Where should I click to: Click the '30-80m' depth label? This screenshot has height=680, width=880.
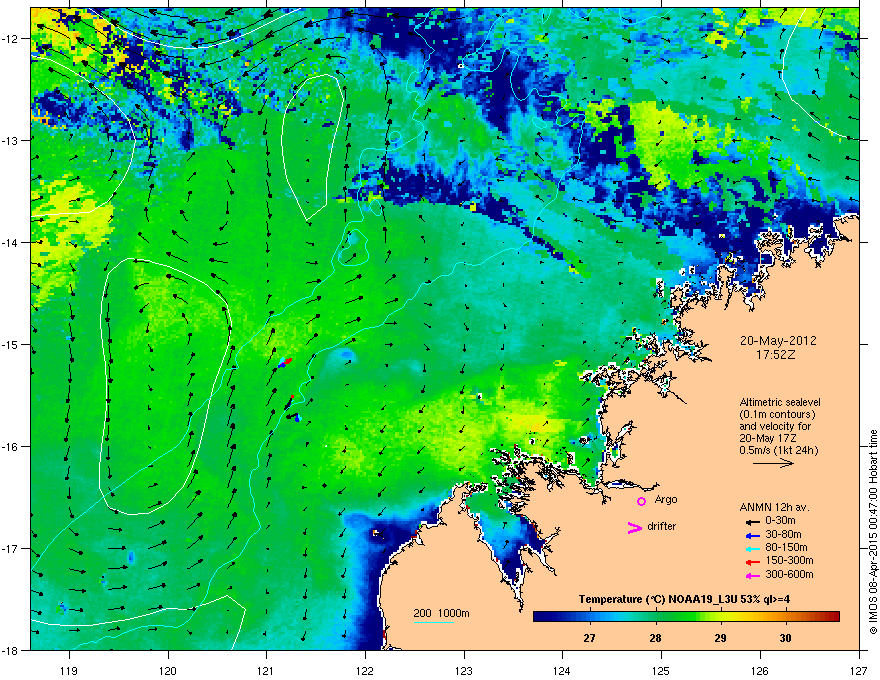pyautogui.click(x=783, y=535)
